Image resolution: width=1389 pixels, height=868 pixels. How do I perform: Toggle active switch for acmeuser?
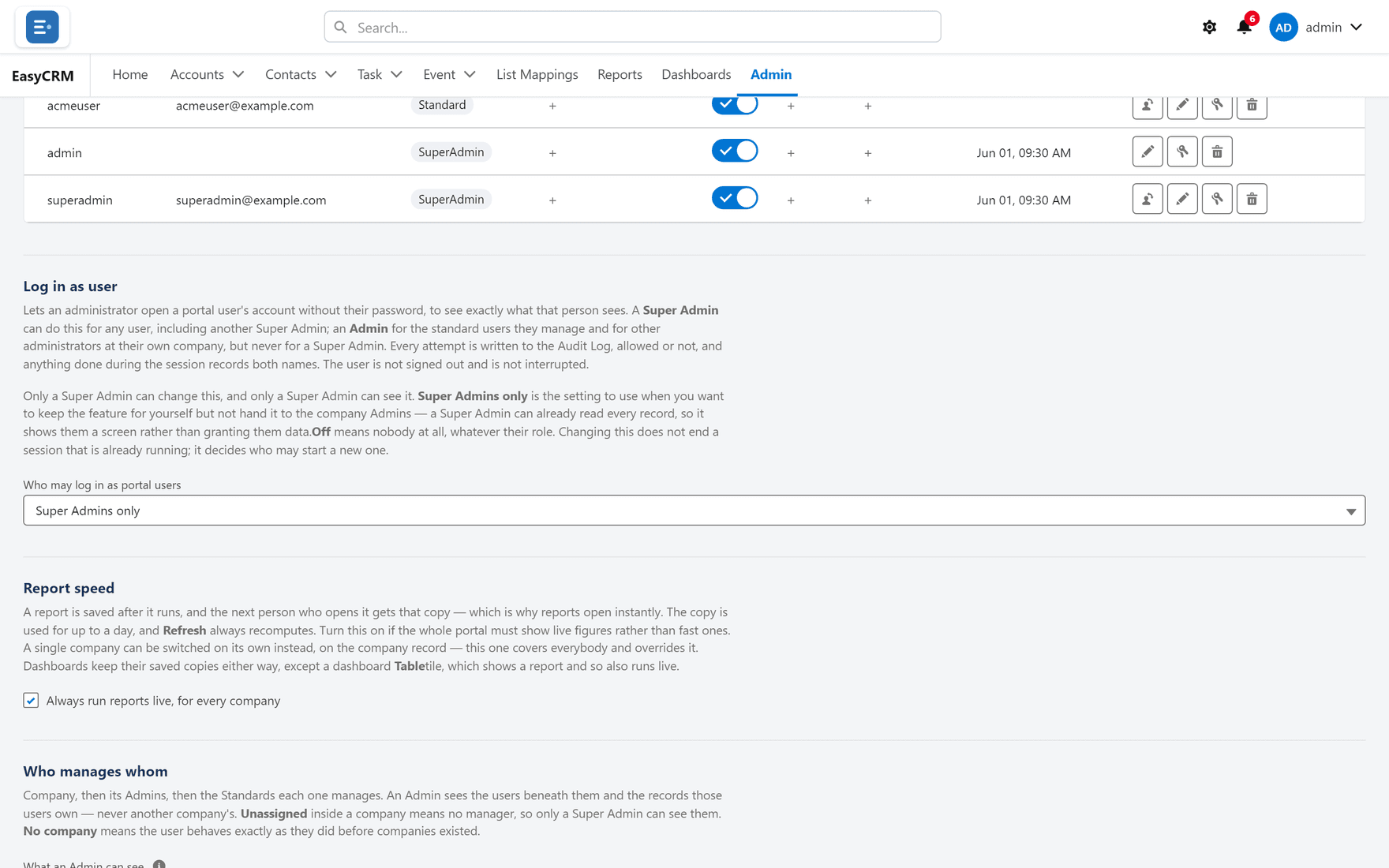(x=735, y=105)
